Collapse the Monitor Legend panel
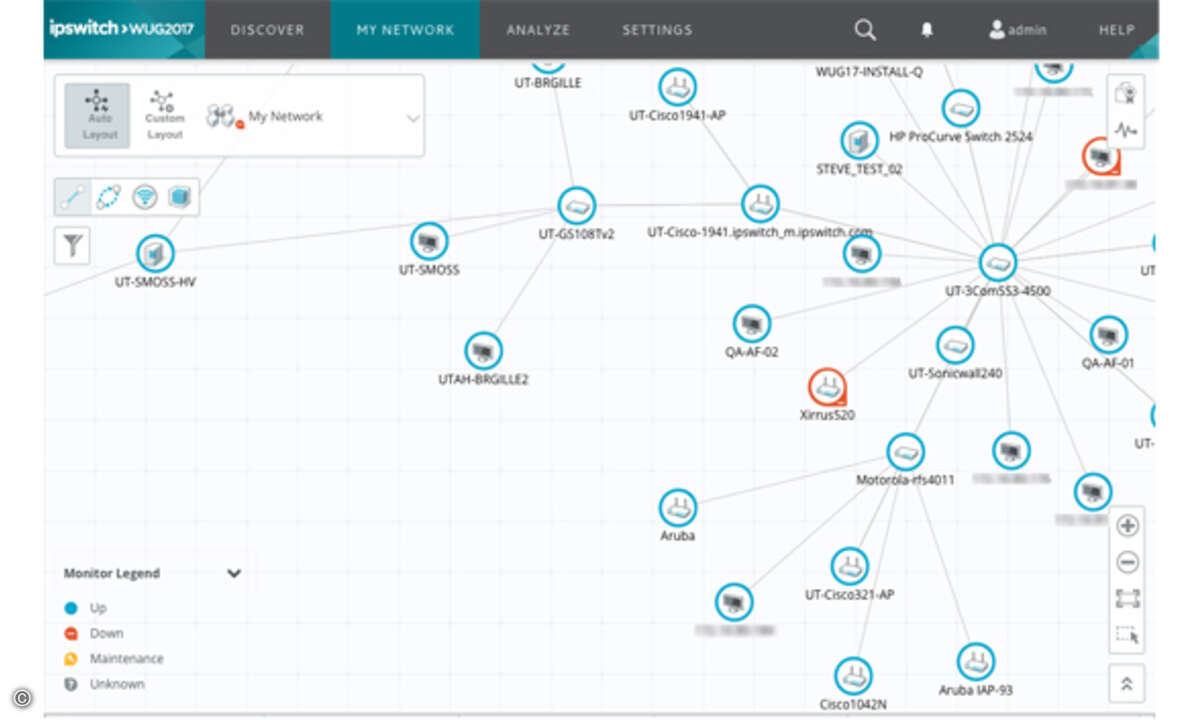The width and height of the screenshot is (1200, 720). [x=234, y=574]
